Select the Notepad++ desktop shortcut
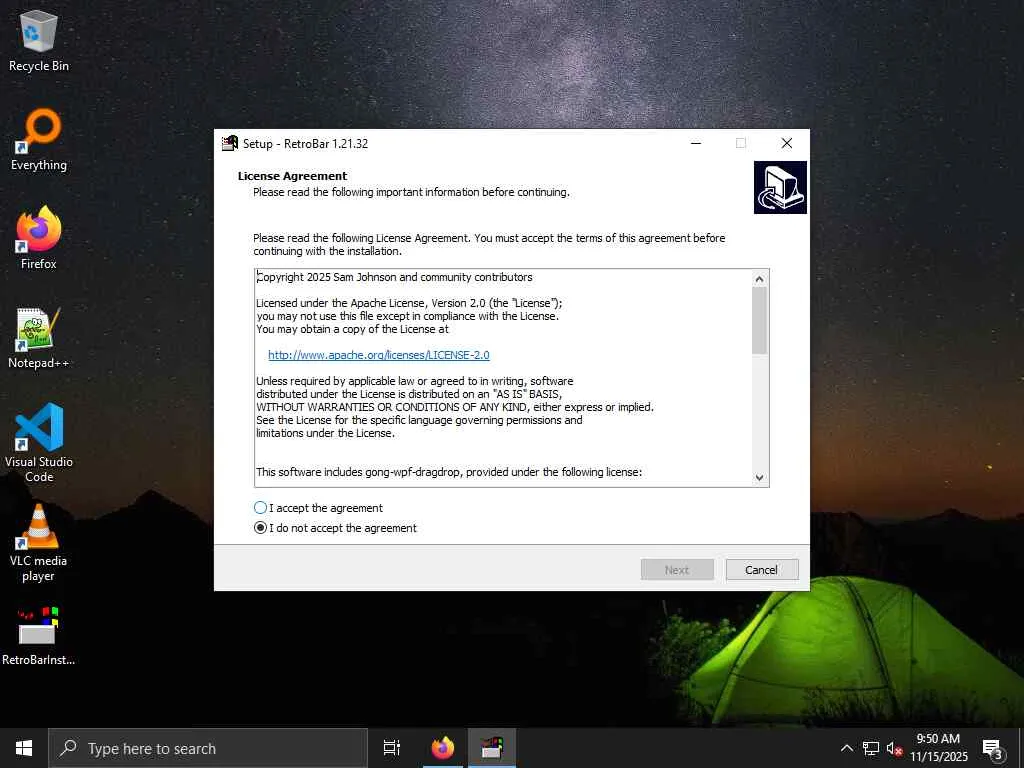This screenshot has width=1024, height=768. [39, 338]
